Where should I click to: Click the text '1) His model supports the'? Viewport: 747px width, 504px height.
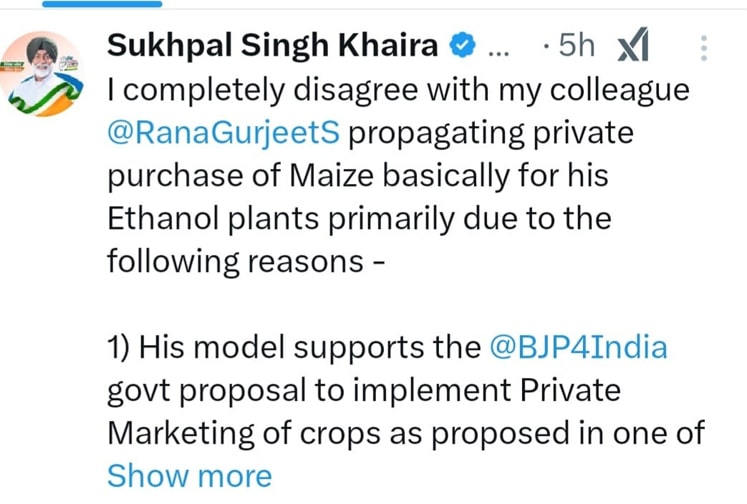[294, 347]
